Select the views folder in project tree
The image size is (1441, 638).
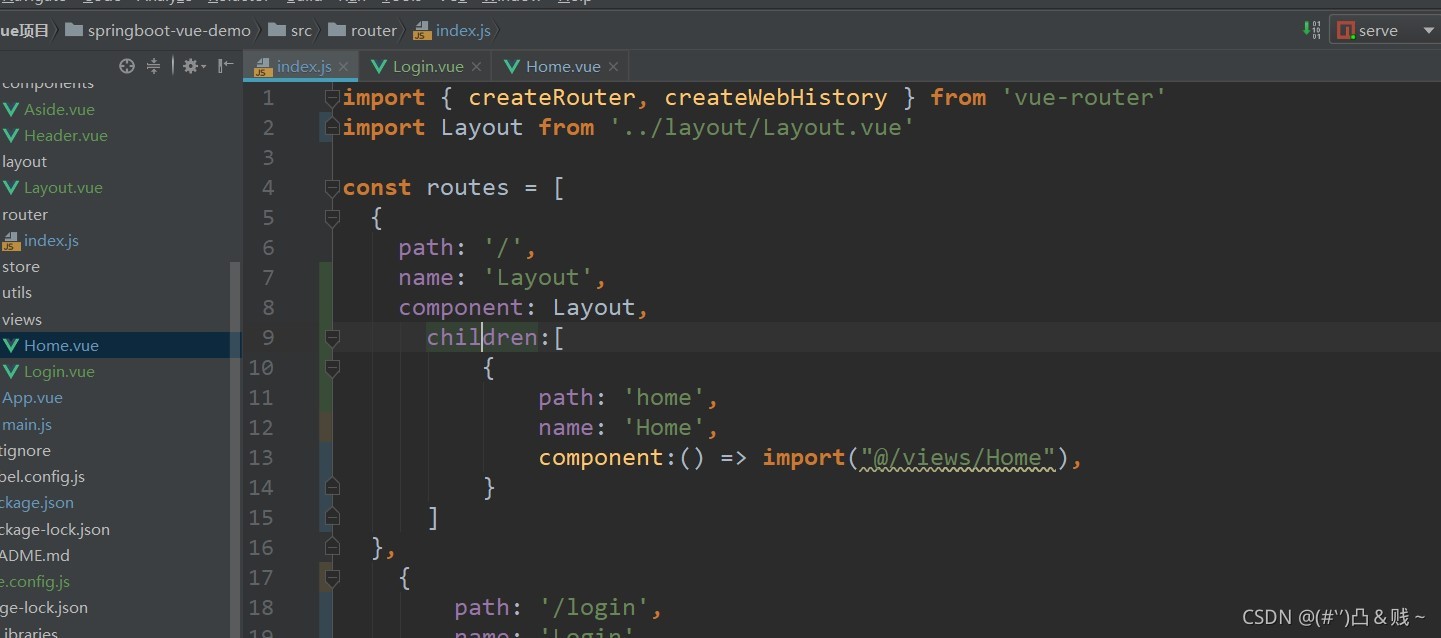[x=22, y=319]
